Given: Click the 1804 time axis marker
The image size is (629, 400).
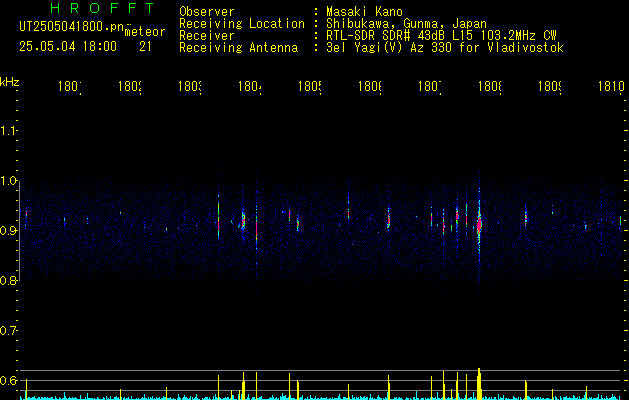Looking at the screenshot, I should point(250,86).
